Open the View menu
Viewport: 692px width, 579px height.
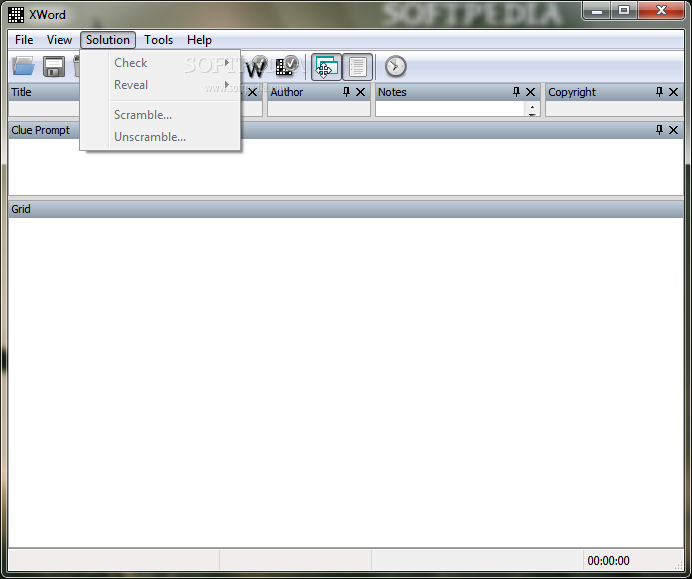pyautogui.click(x=59, y=40)
